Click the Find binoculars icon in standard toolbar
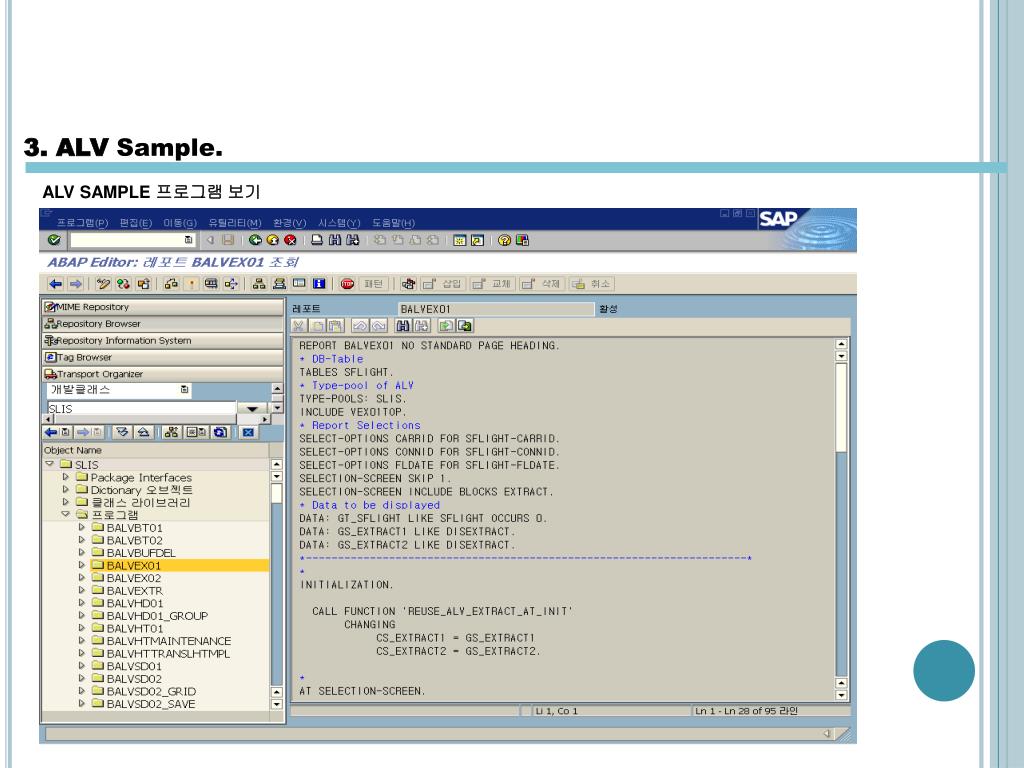This screenshot has height=768, width=1024. pyautogui.click(x=335, y=240)
